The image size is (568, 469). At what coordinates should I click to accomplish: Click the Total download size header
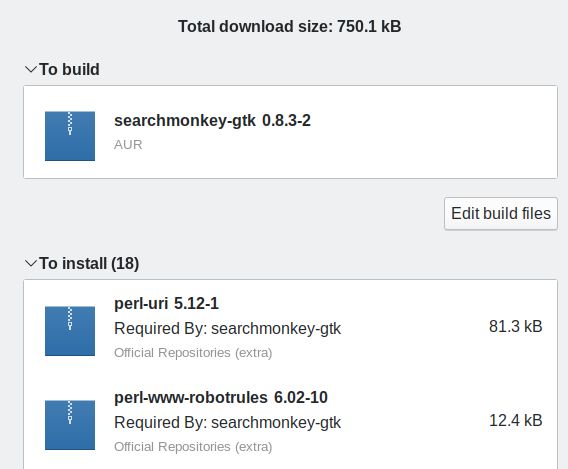[289, 26]
